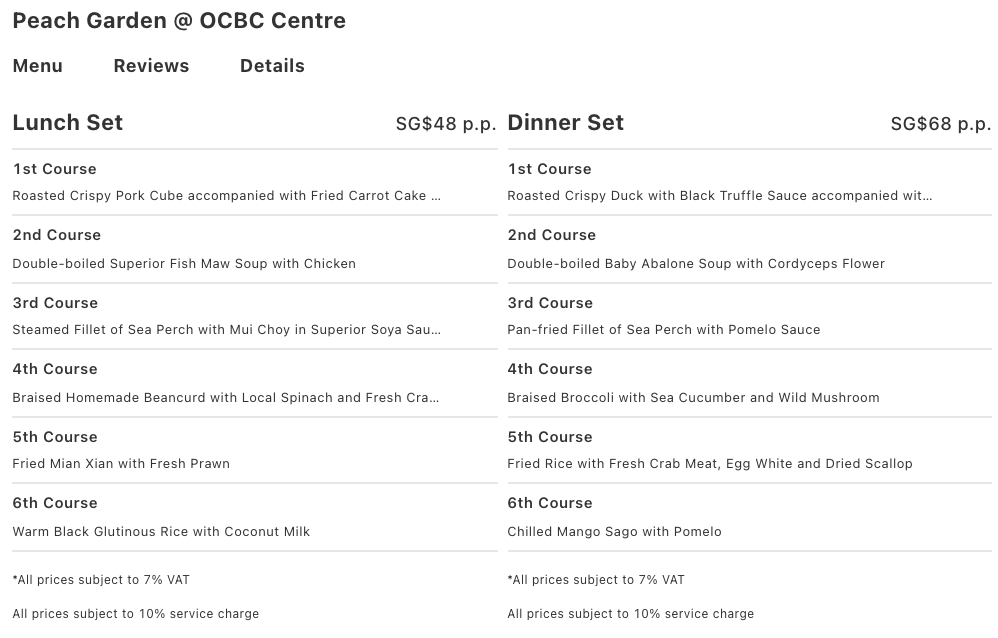Click Chilled Mango Sago with Pomelo
This screenshot has height=638, width=998.
click(614, 532)
